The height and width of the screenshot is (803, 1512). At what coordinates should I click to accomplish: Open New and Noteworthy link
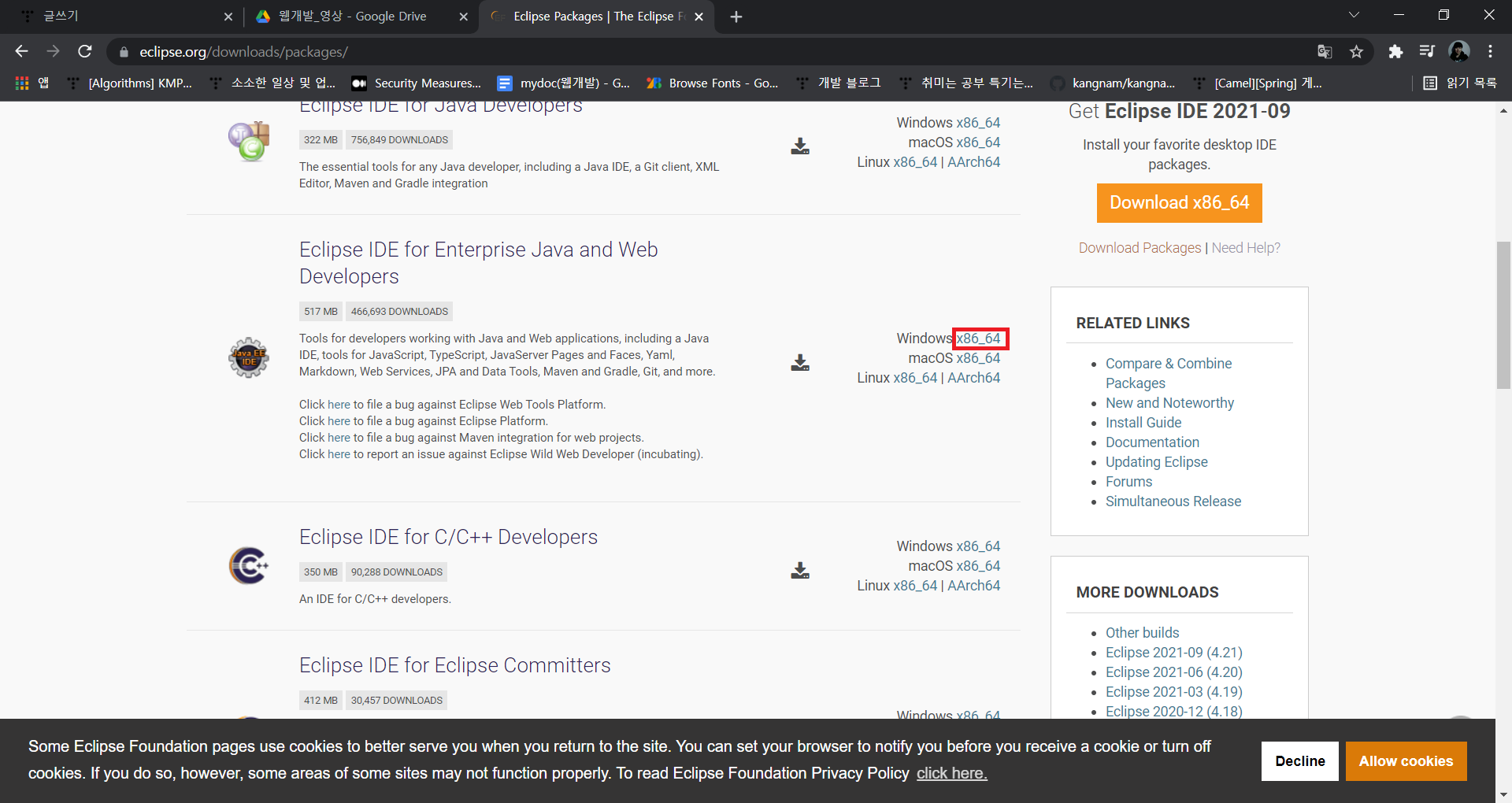(x=1169, y=403)
